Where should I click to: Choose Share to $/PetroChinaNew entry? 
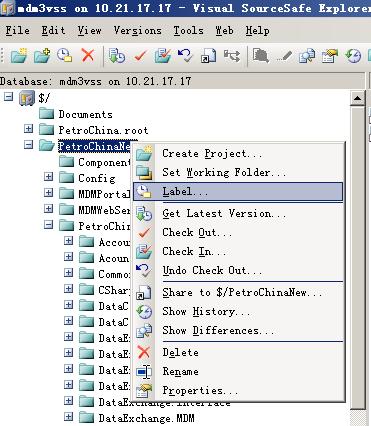[238, 293]
